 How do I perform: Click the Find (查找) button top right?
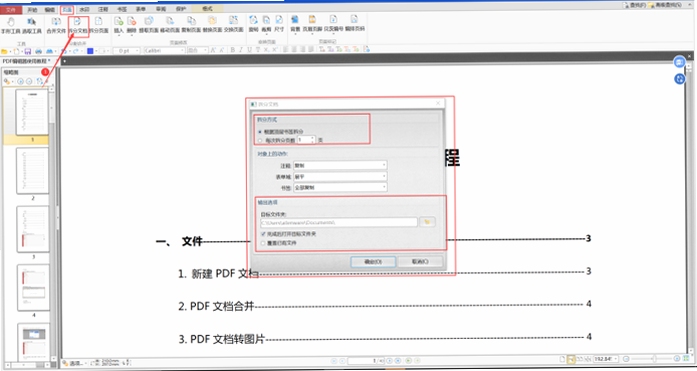[x=634, y=5]
